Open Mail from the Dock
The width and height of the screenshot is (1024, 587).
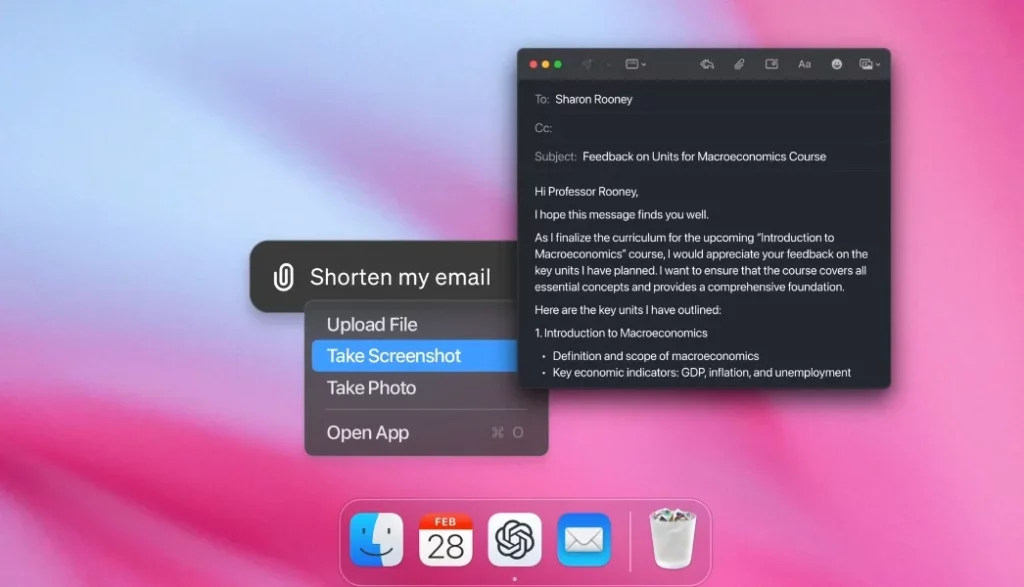(583, 540)
